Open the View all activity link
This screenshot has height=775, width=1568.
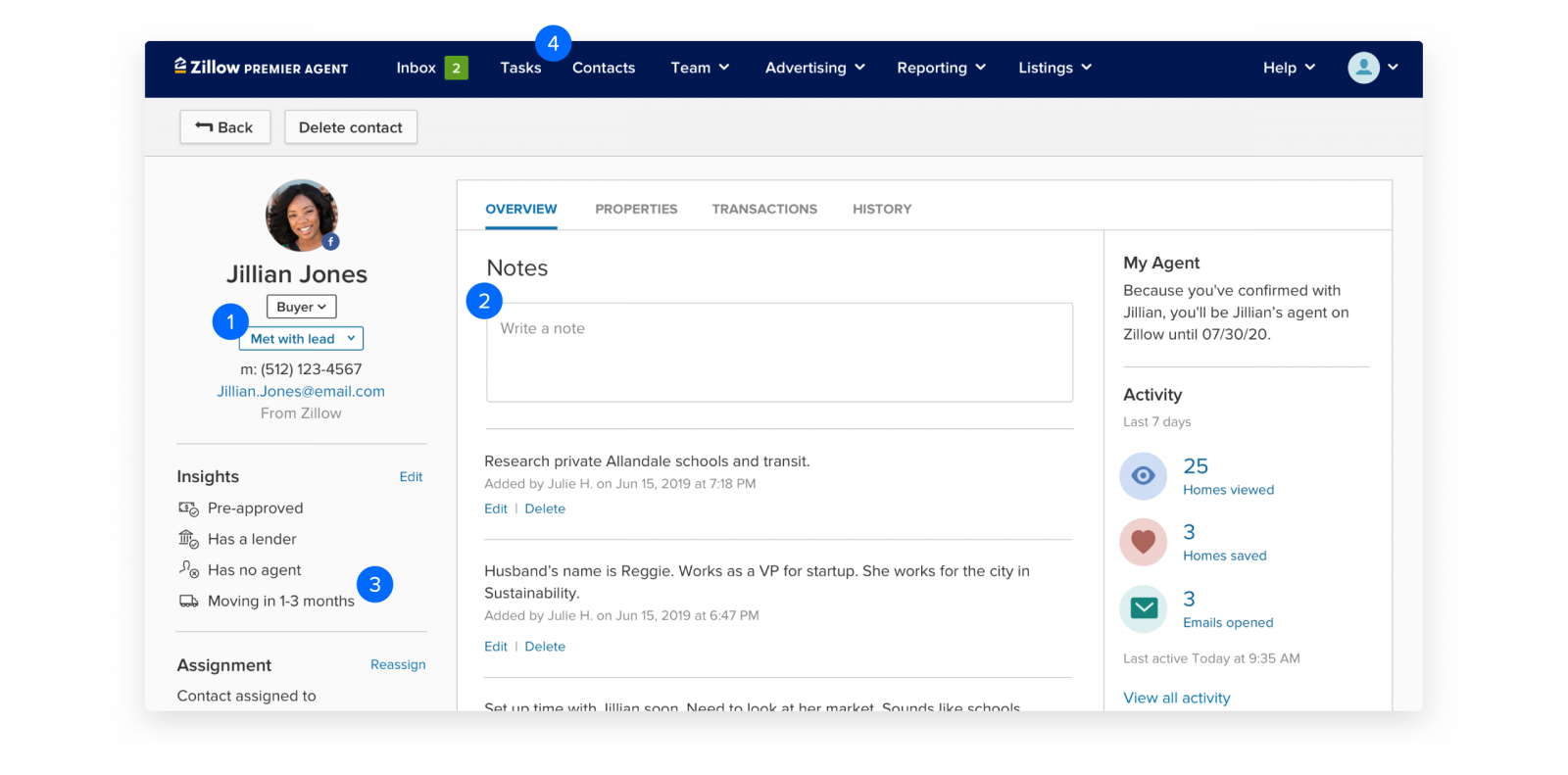(1176, 698)
